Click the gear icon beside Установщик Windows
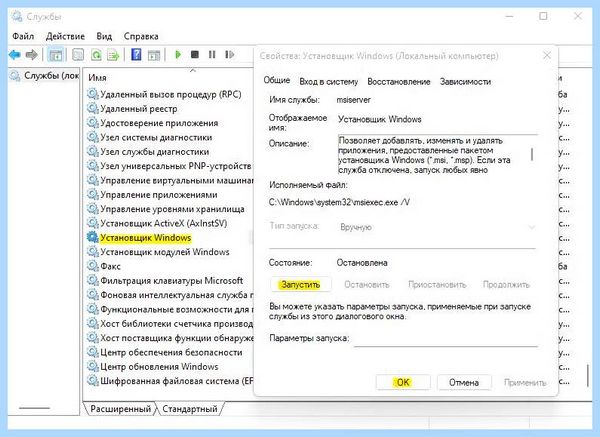 pos(92,237)
